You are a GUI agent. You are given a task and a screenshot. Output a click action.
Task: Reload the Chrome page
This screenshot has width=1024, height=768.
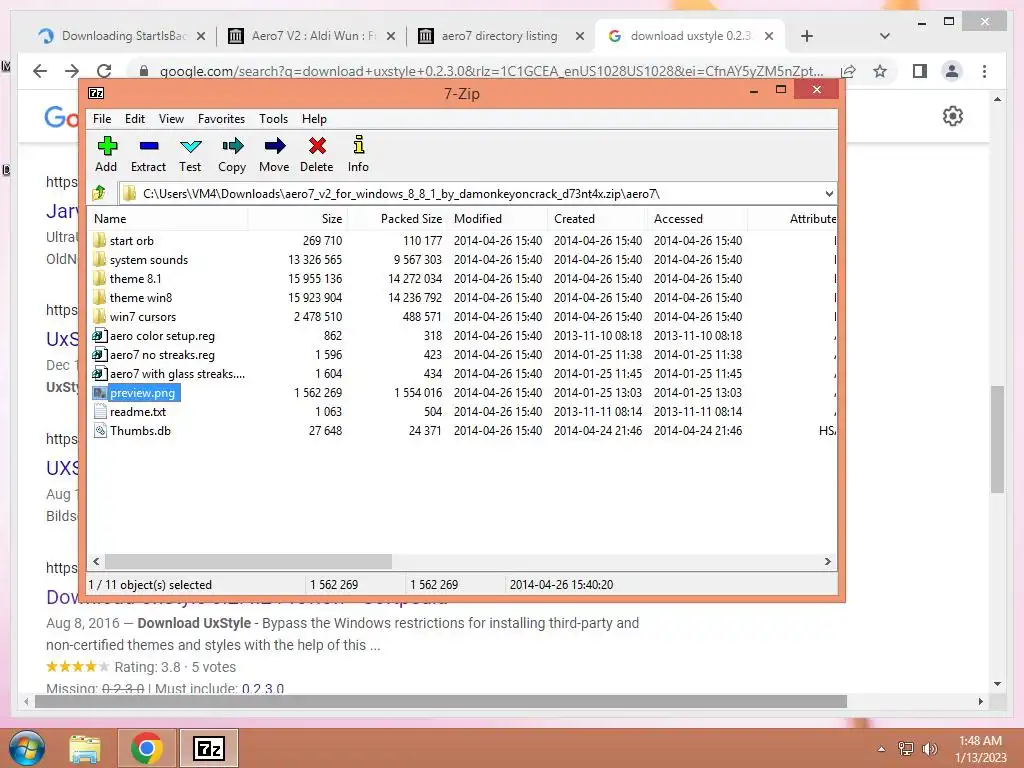[x=104, y=71]
